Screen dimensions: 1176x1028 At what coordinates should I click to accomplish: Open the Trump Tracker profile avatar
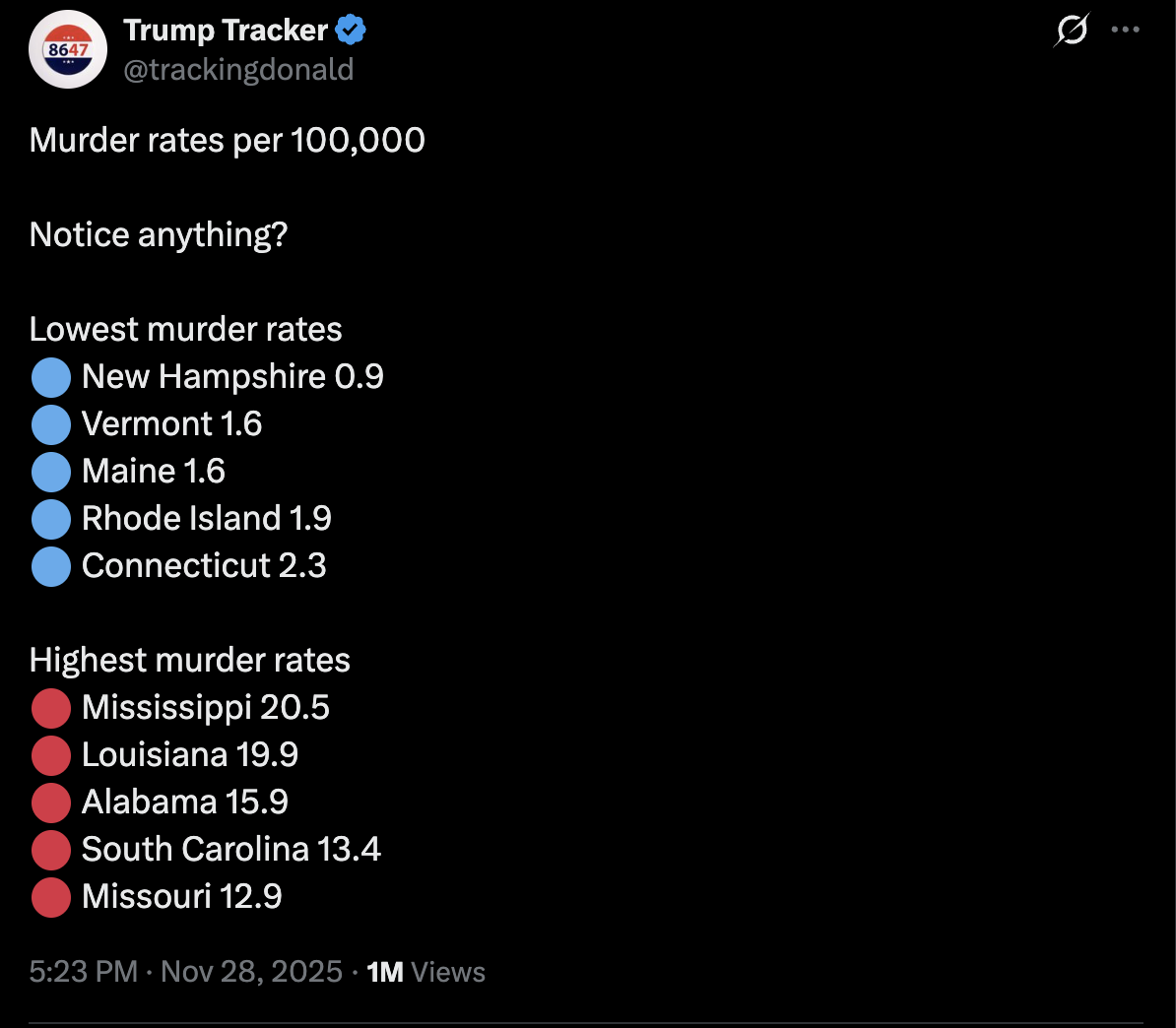pyautogui.click(x=68, y=49)
